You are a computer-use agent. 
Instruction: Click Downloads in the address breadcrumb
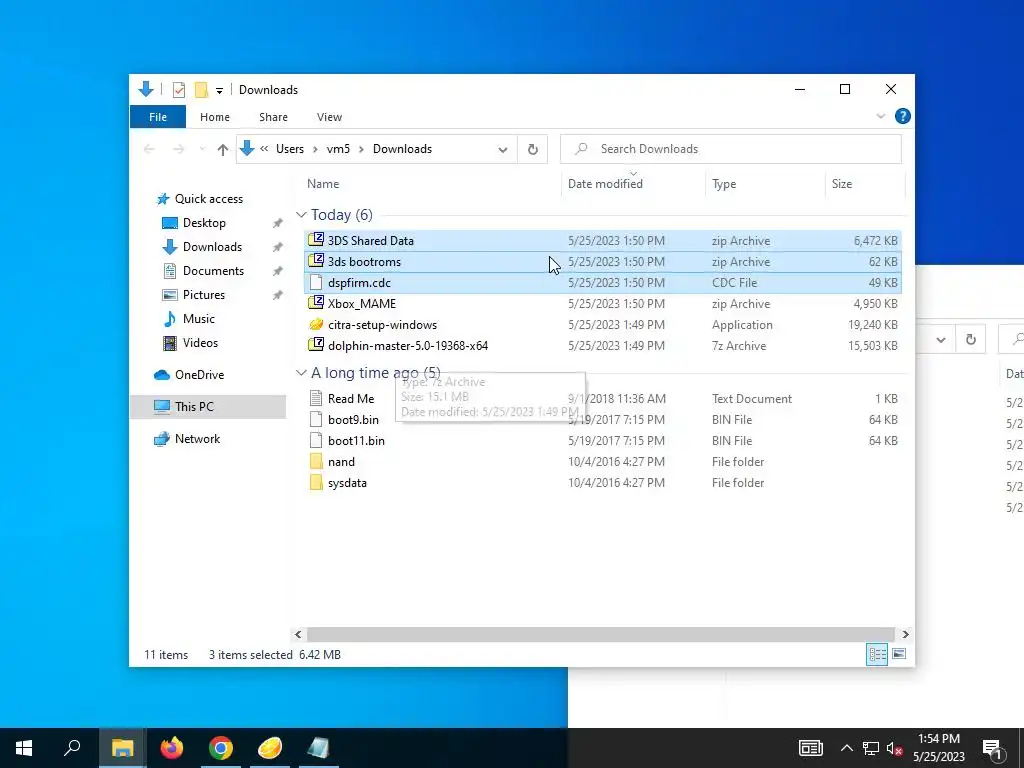[402, 149]
